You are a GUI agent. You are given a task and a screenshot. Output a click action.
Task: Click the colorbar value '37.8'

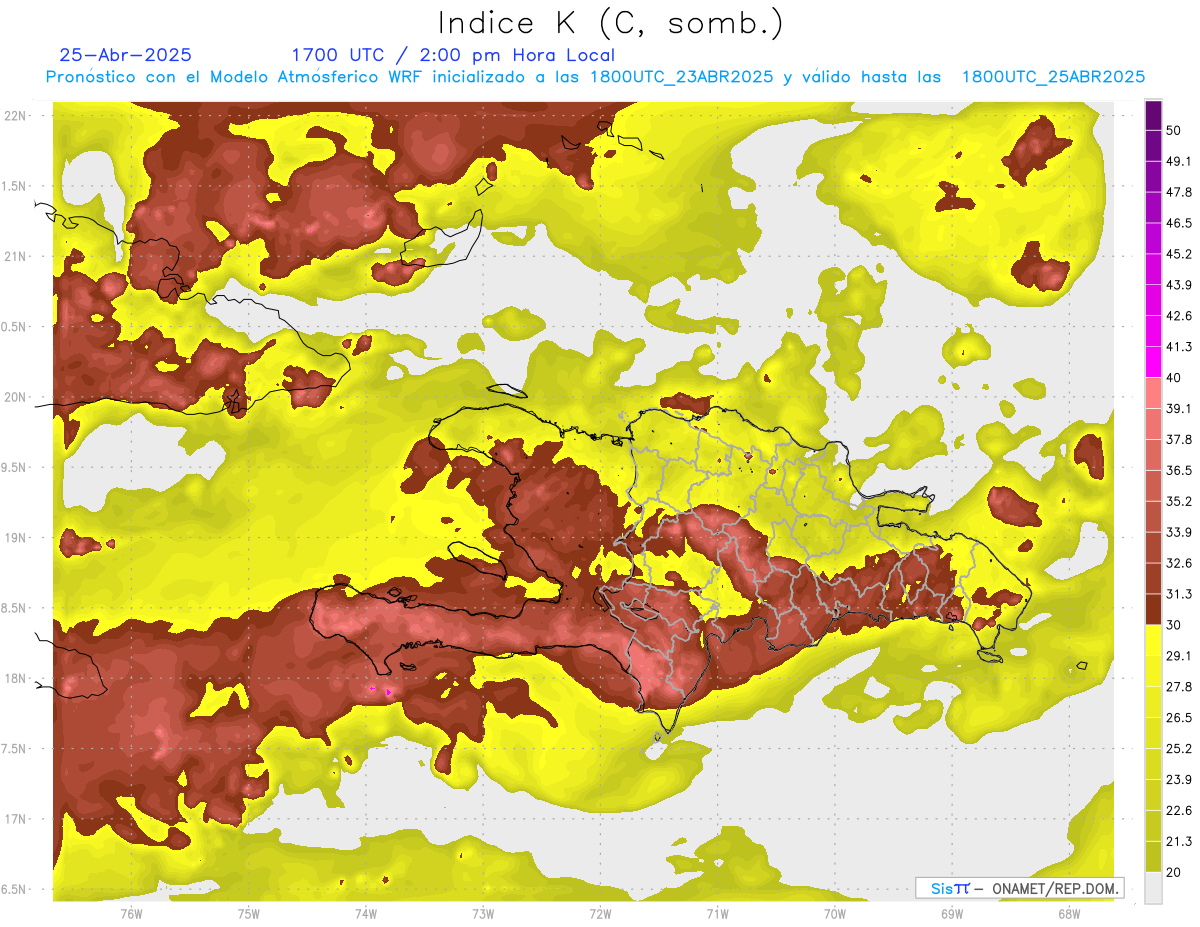click(1179, 440)
